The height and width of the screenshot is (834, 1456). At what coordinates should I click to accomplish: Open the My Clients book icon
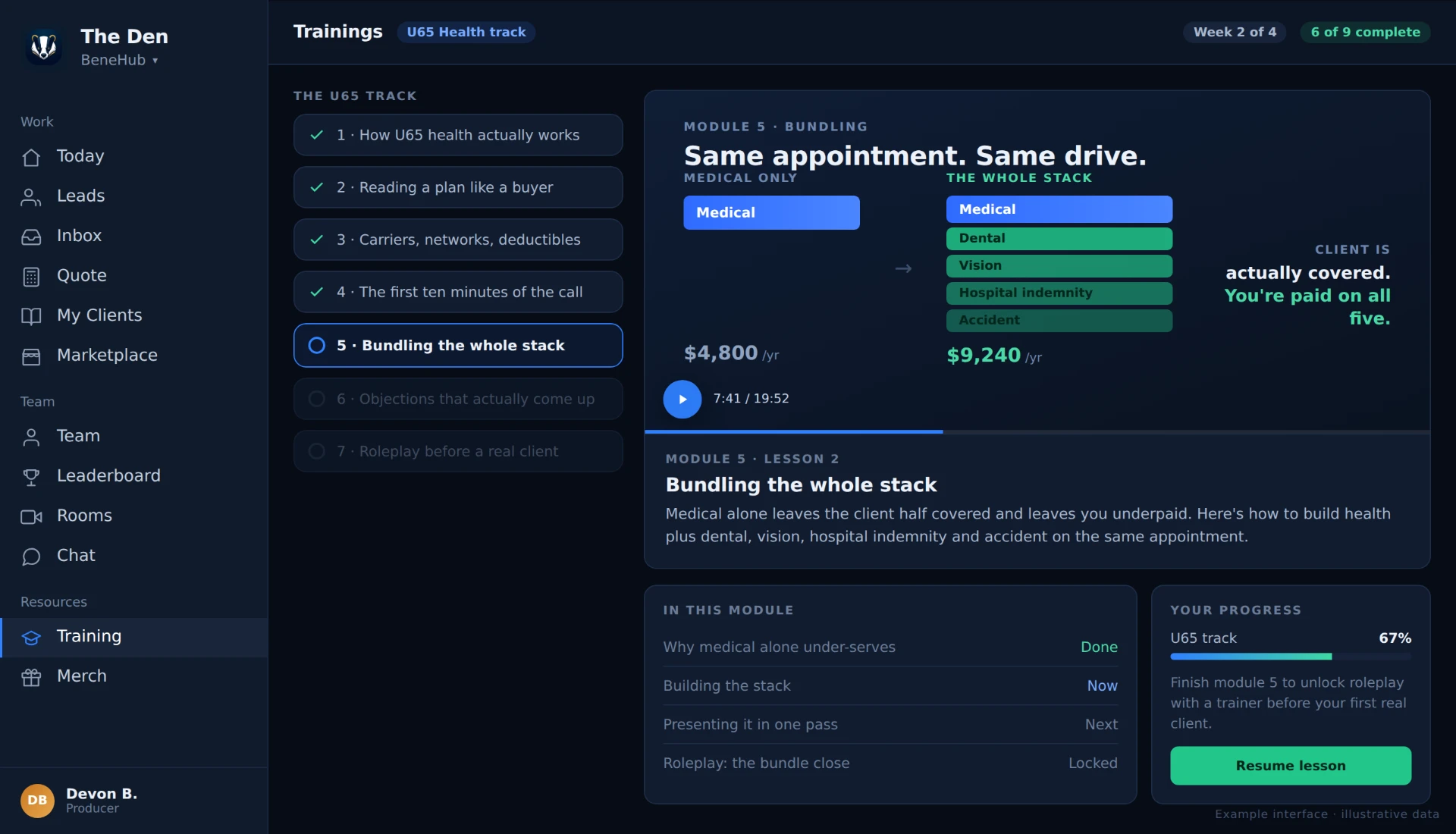(x=31, y=316)
